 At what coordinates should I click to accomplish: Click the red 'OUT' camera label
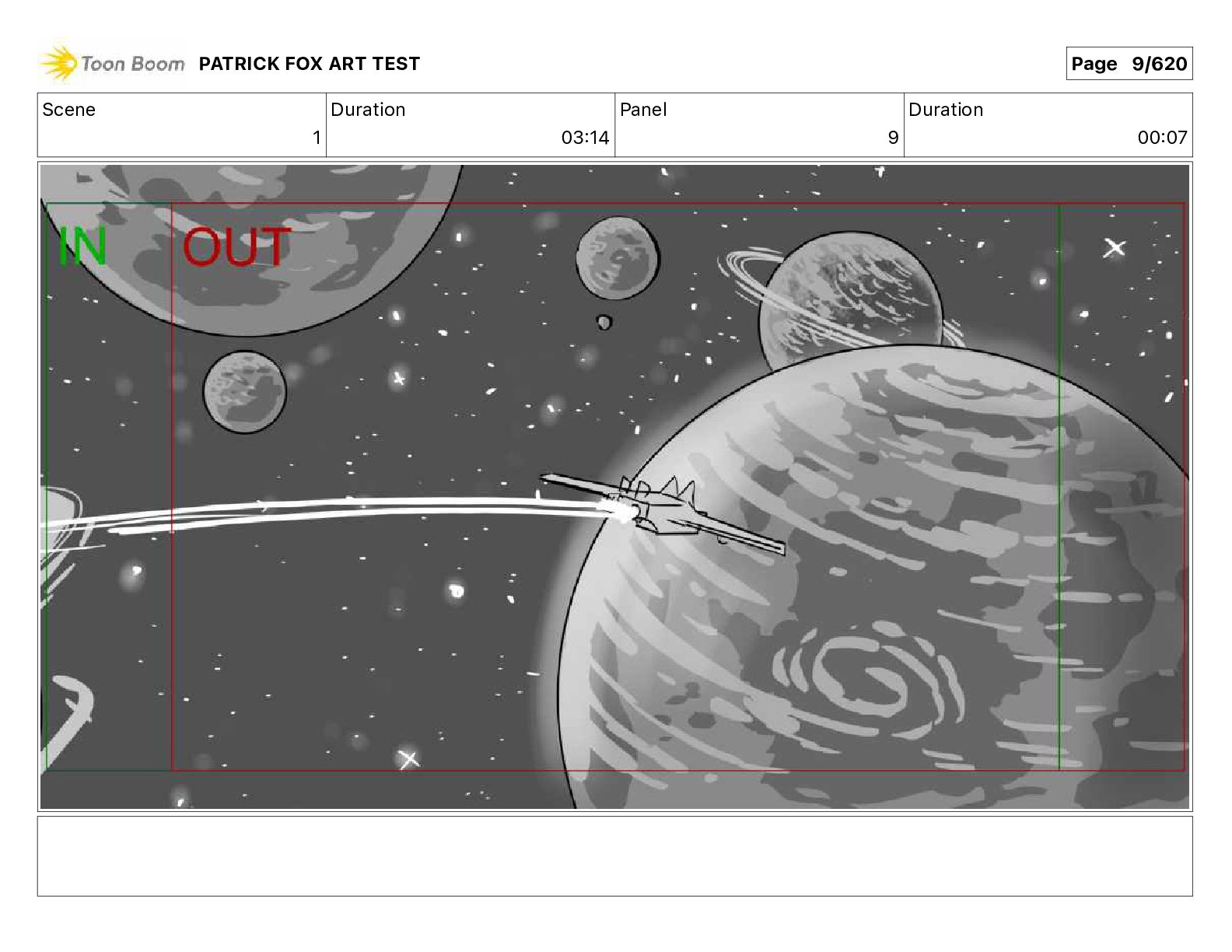point(237,247)
